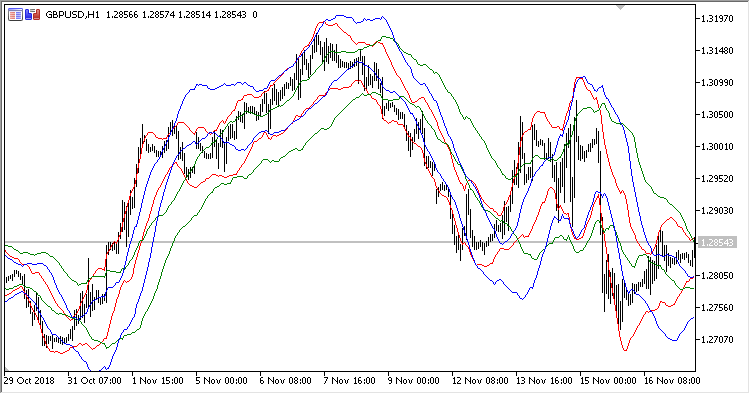Click the 9 Nov 00:00 time label
The image size is (750, 394).
pyautogui.click(x=413, y=381)
